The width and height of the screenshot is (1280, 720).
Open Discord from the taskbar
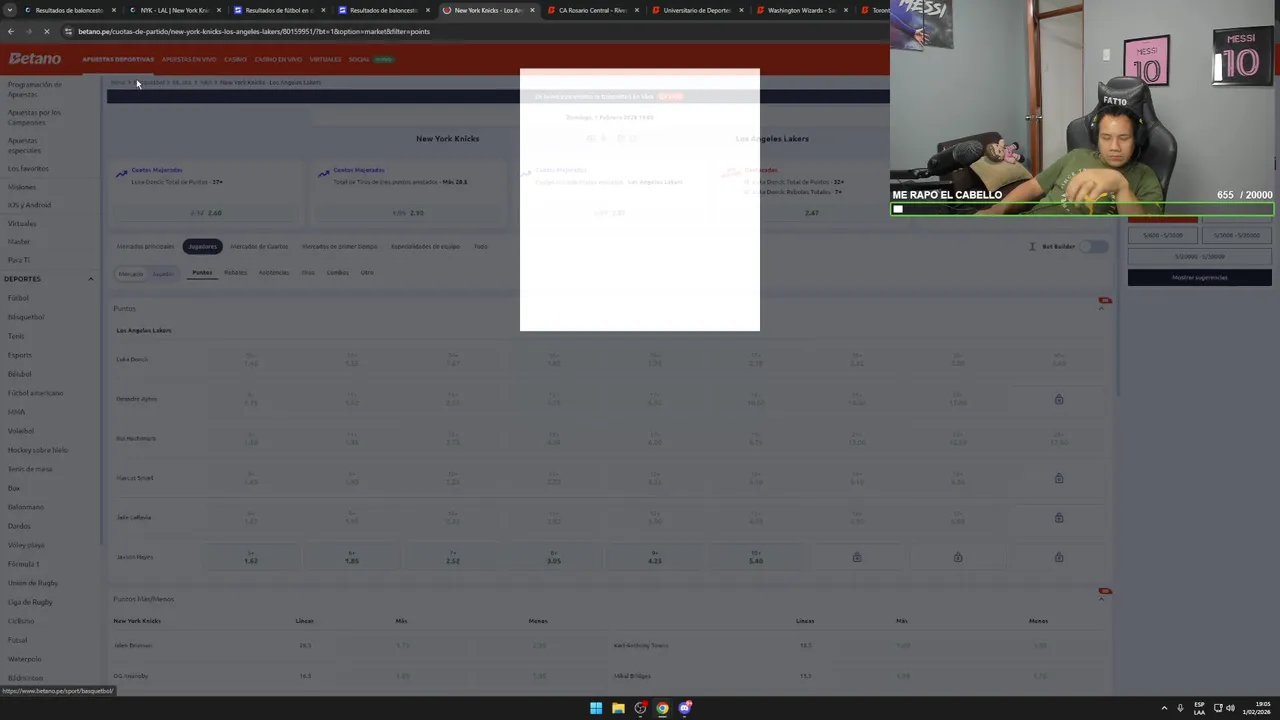[x=685, y=708]
